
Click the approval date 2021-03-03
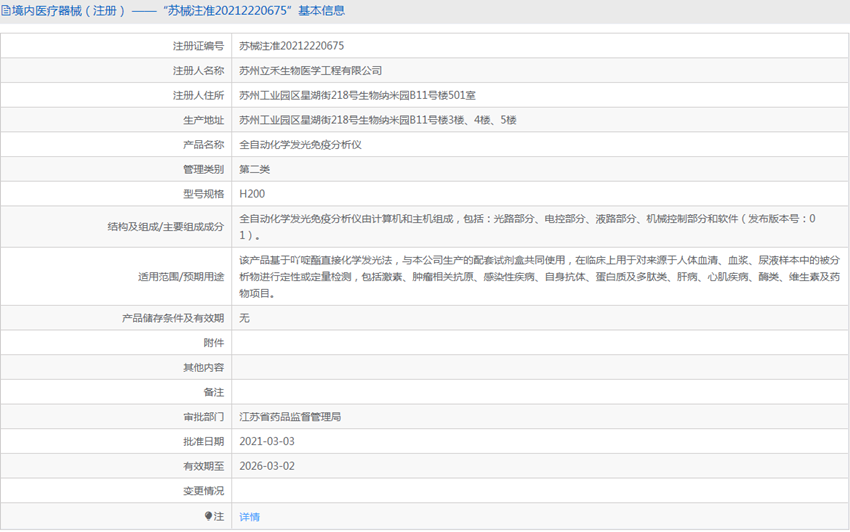(x=267, y=441)
